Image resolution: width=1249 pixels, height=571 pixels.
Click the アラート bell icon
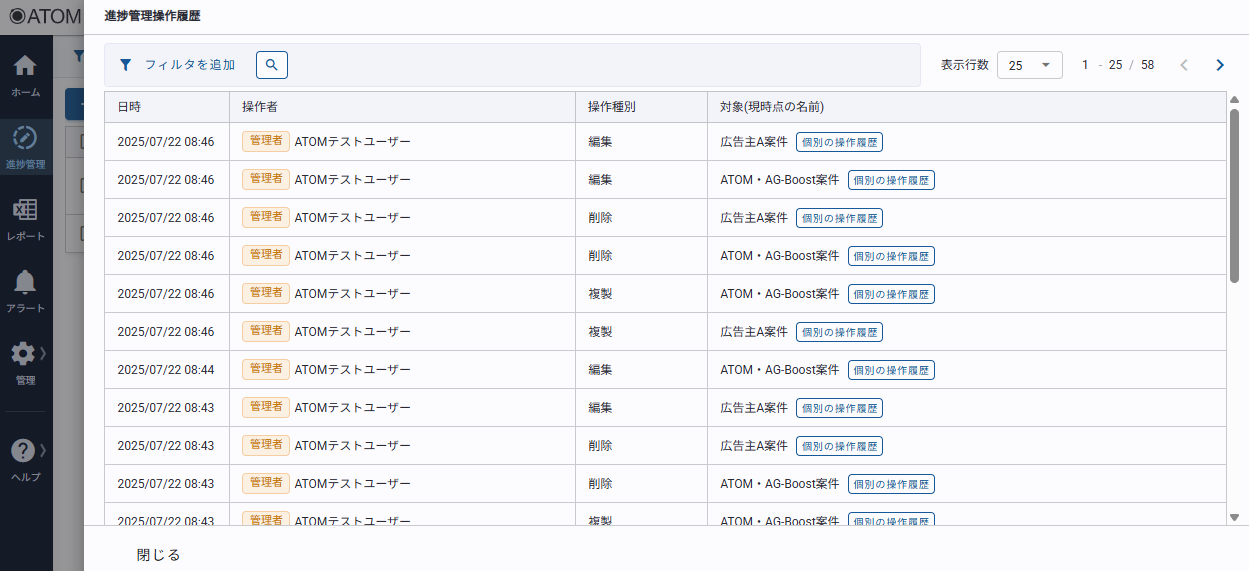coord(25,283)
